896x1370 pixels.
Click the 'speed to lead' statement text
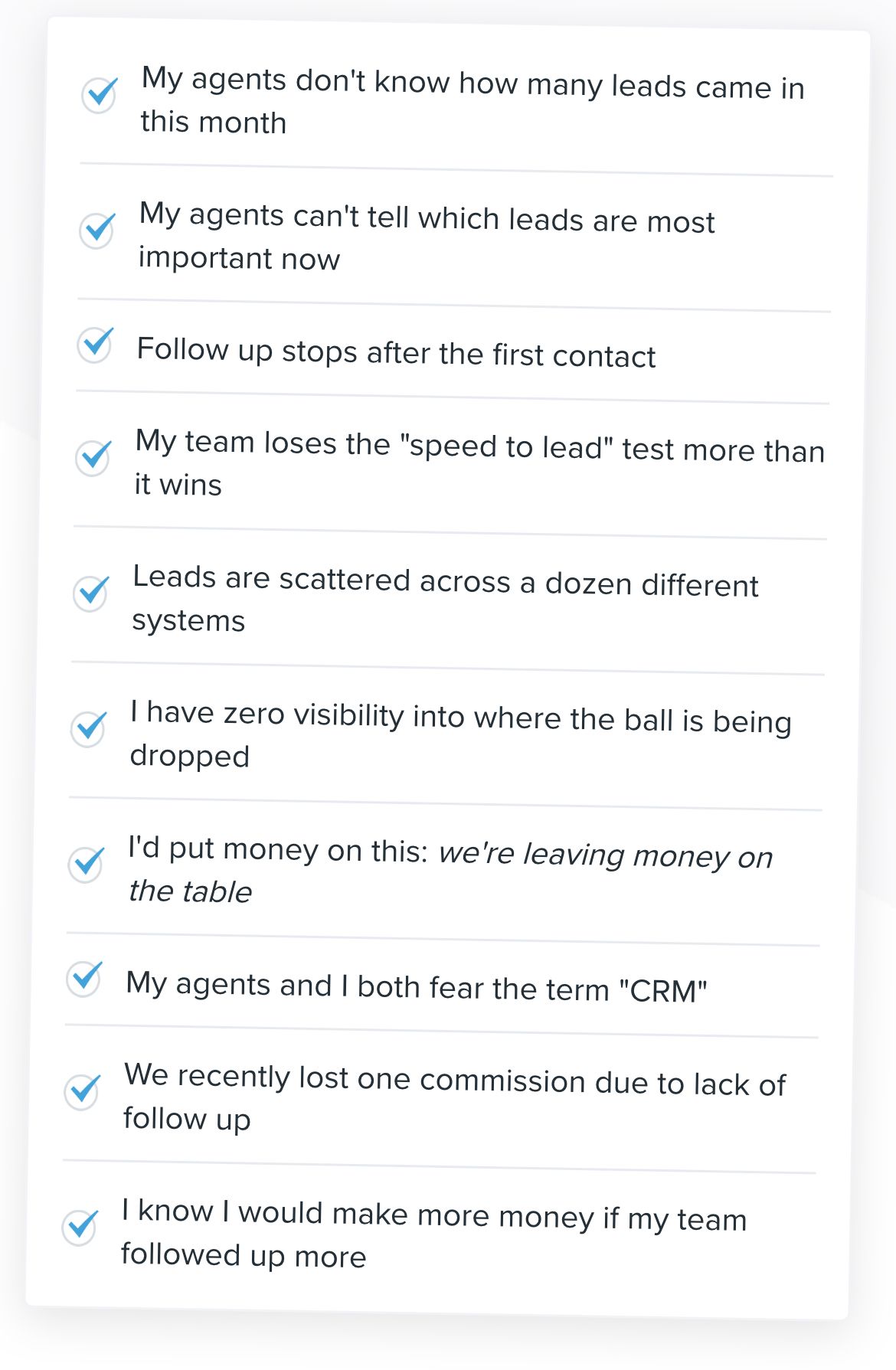(x=479, y=464)
